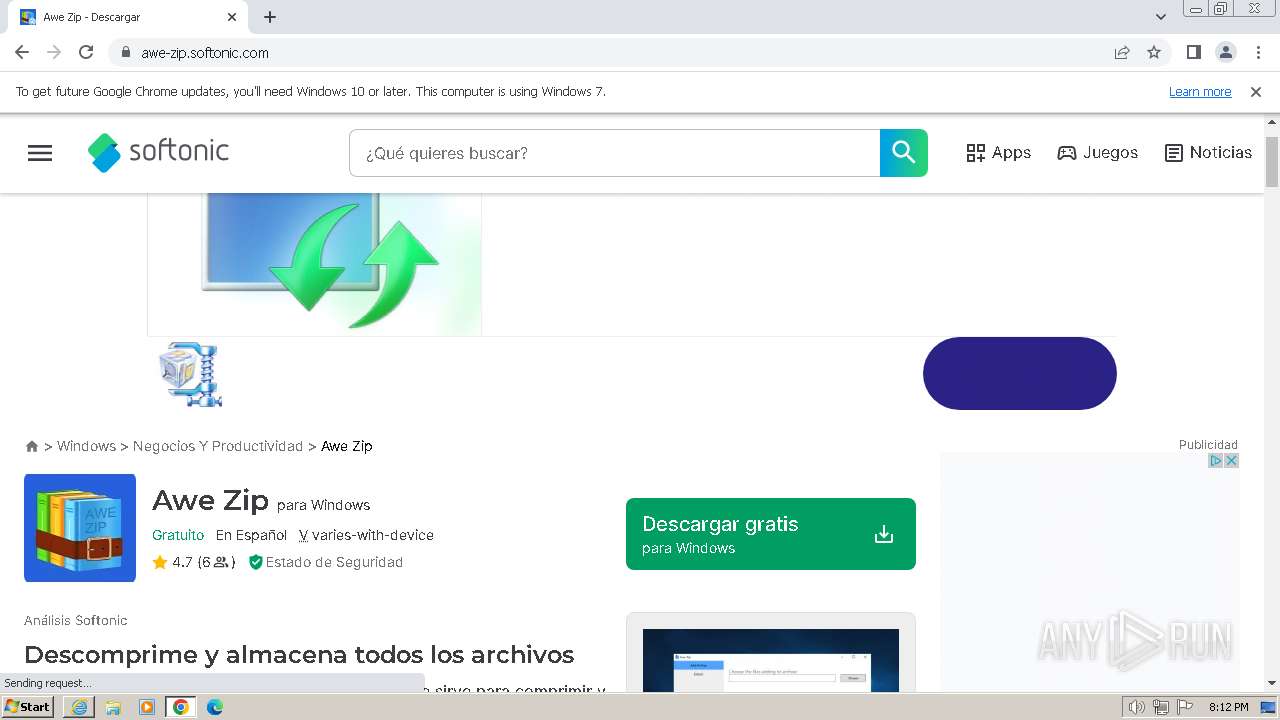Viewport: 1280px width, 720px height.
Task: Click the Estado de Seguridad shield link
Action: [326, 562]
